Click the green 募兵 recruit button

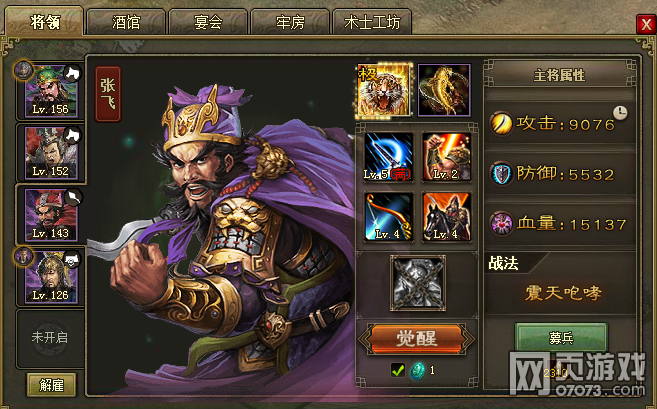click(x=561, y=337)
